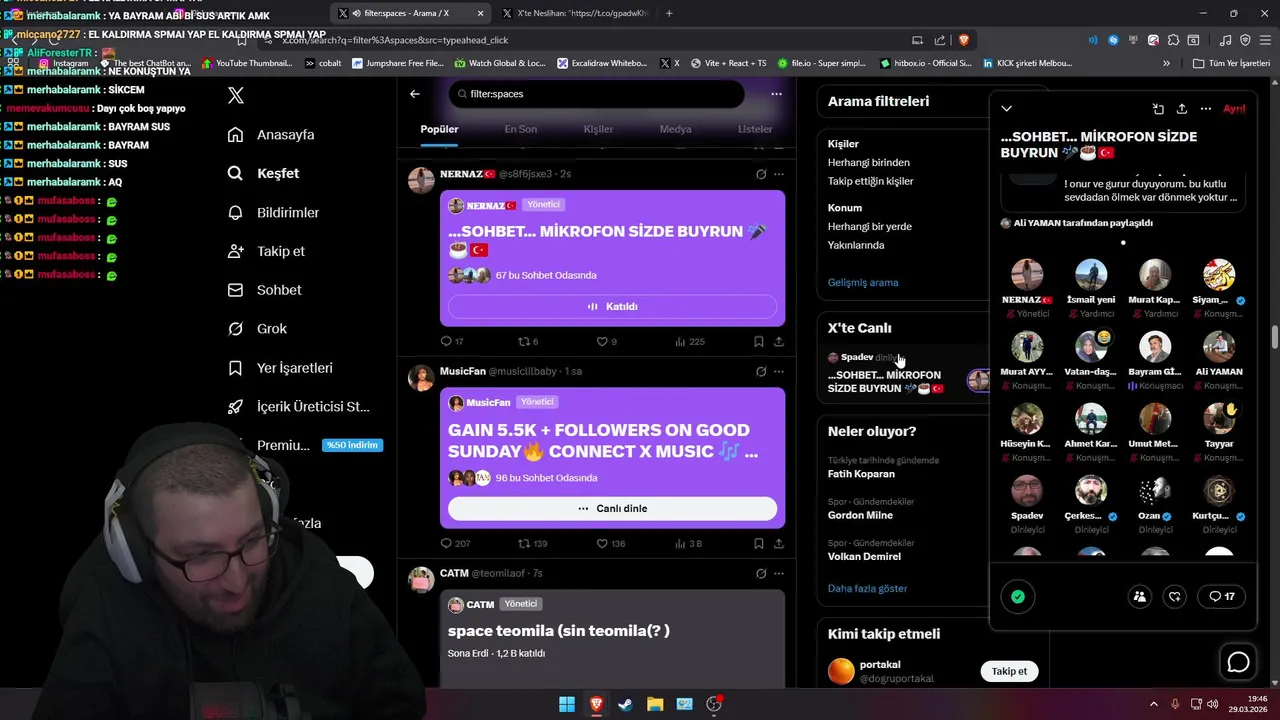Click NERNAZ host avatar in space
This screenshot has height=720, width=1280.
(1027, 275)
